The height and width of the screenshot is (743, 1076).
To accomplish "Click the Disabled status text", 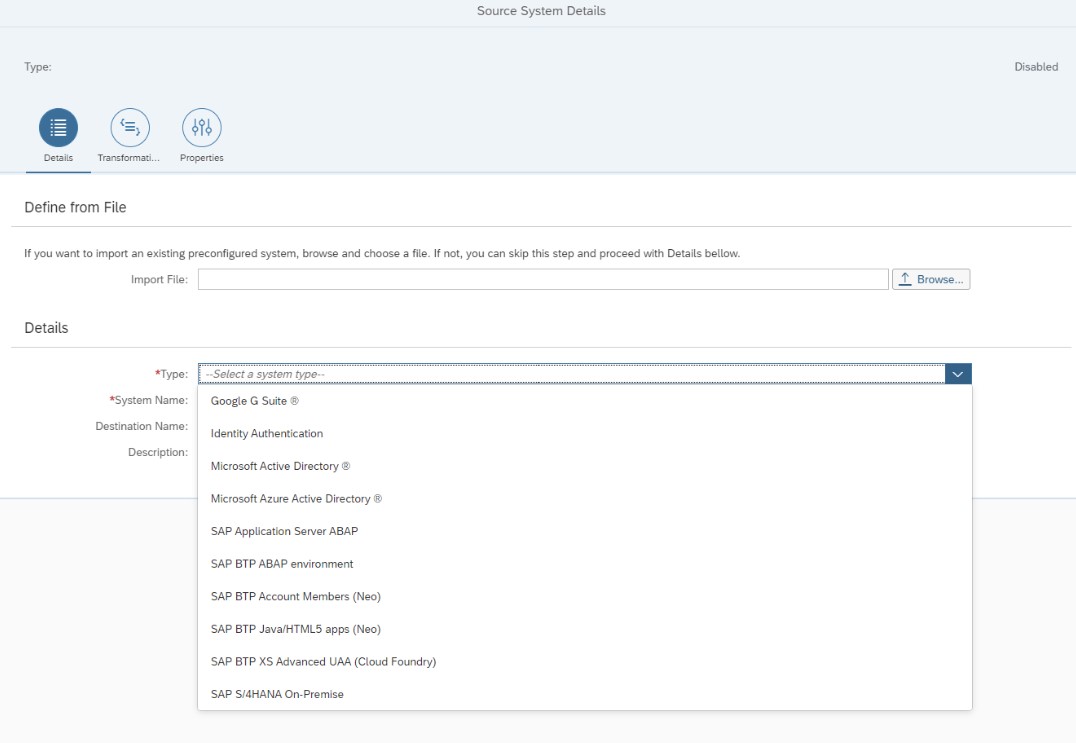I will 1036,67.
